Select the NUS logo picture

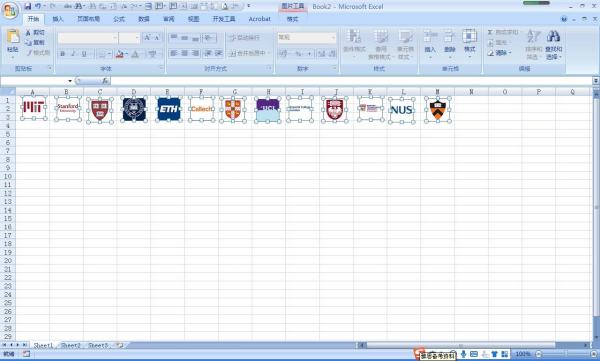[402, 110]
